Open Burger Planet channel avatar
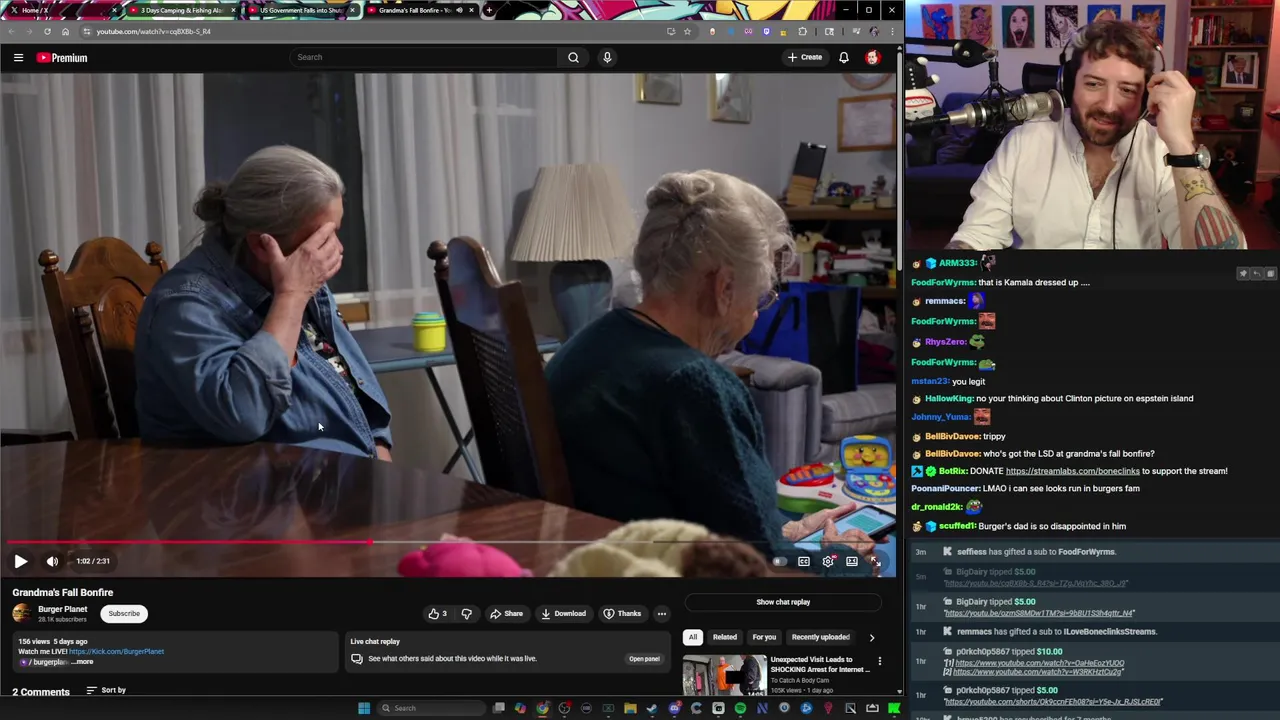 tap(22, 613)
